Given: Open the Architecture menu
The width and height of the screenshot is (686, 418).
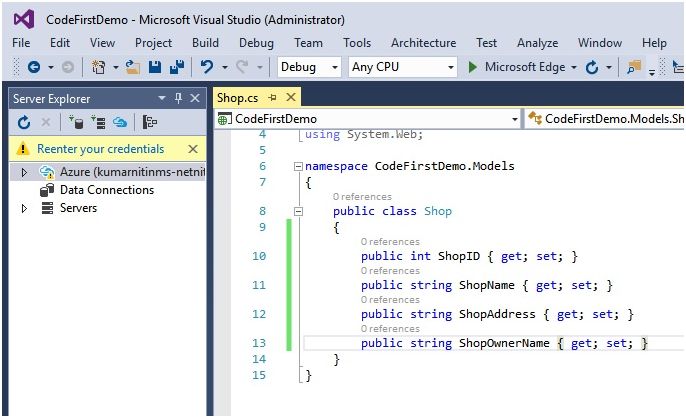Looking at the screenshot, I should coord(424,43).
